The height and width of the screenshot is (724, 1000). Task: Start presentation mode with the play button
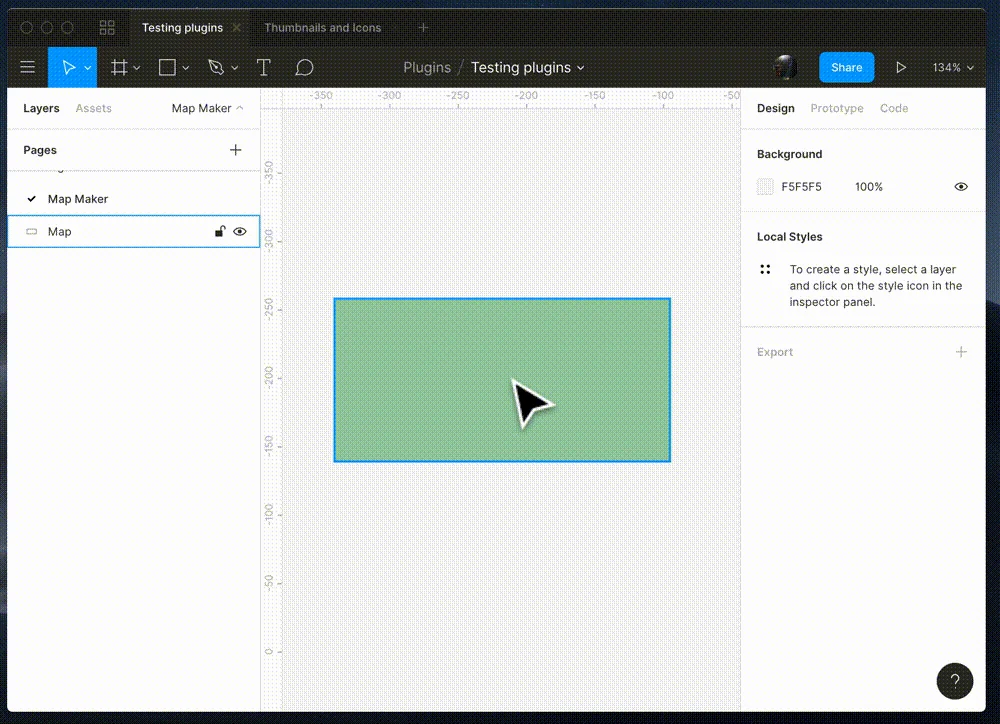900,67
